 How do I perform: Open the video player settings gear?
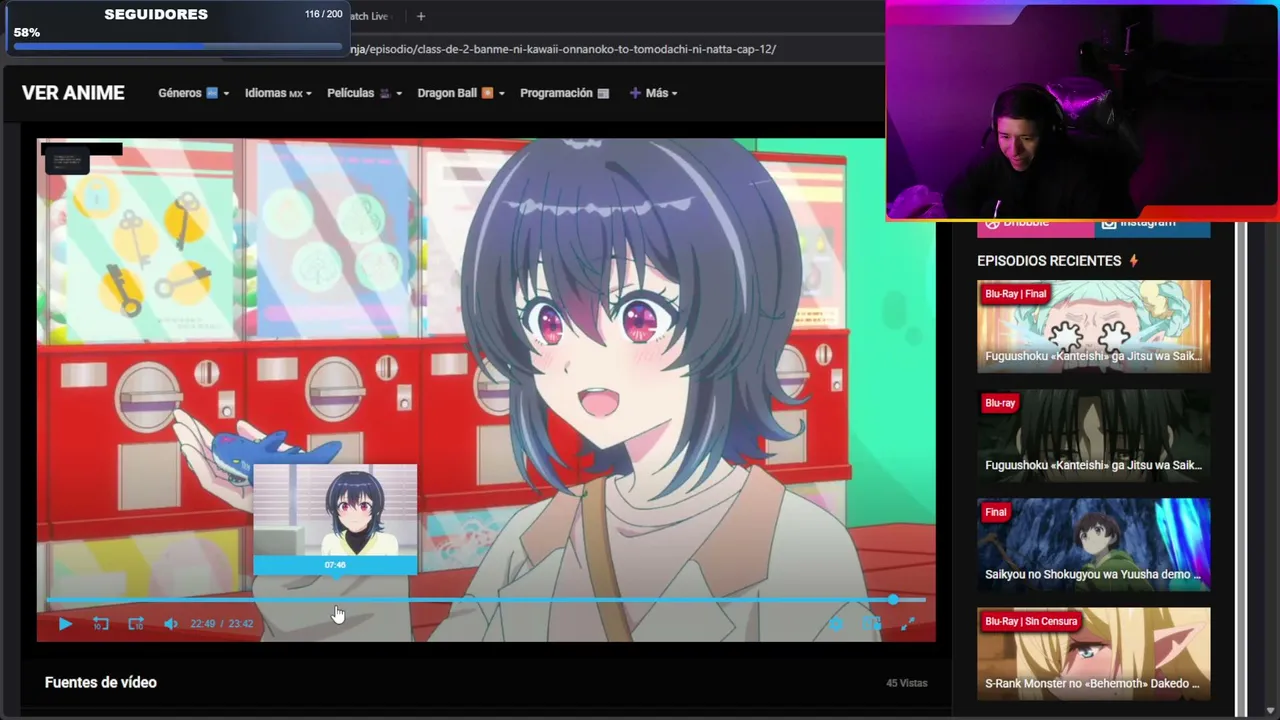click(836, 624)
